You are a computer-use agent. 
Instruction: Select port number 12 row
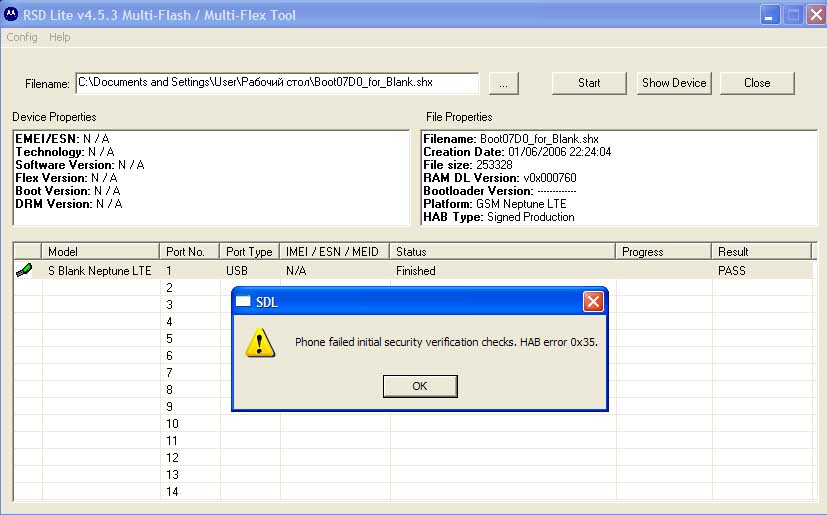172,458
